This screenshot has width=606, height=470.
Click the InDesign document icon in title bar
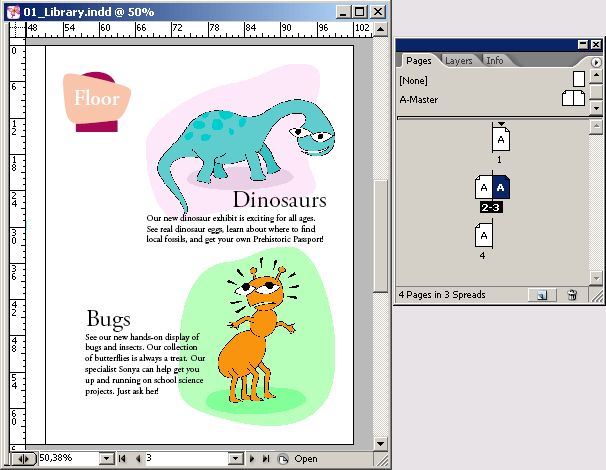[x=13, y=12]
